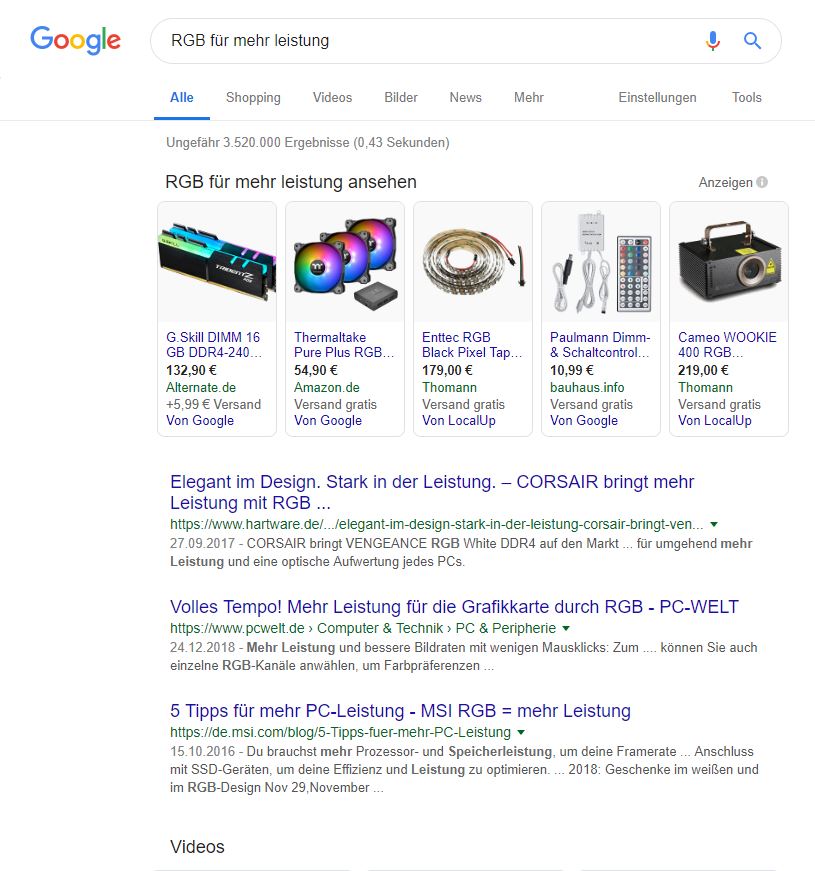Open Thermaltake RGB fans product image

pos(345,263)
